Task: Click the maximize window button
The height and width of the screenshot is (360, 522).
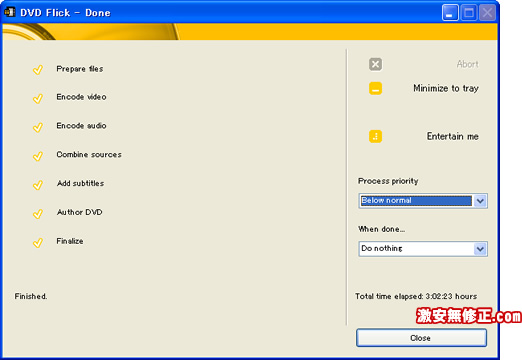Action: (x=469, y=13)
